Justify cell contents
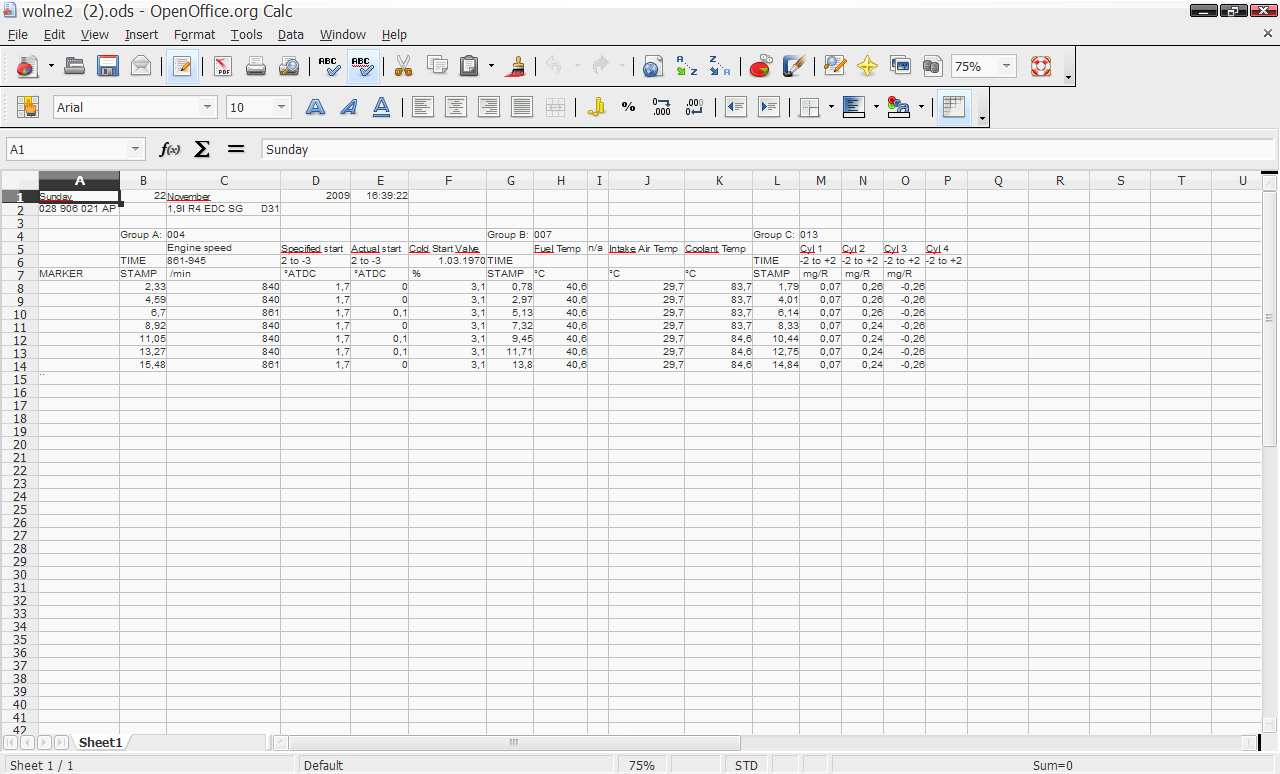The height and width of the screenshot is (774, 1280). coord(522,107)
